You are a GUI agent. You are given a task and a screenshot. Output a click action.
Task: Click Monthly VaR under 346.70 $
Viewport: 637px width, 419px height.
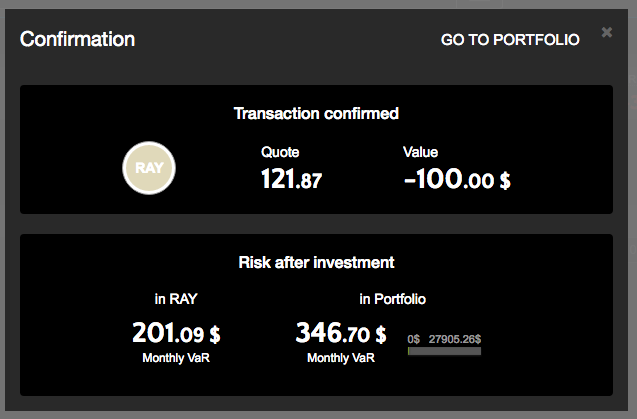pos(341,358)
